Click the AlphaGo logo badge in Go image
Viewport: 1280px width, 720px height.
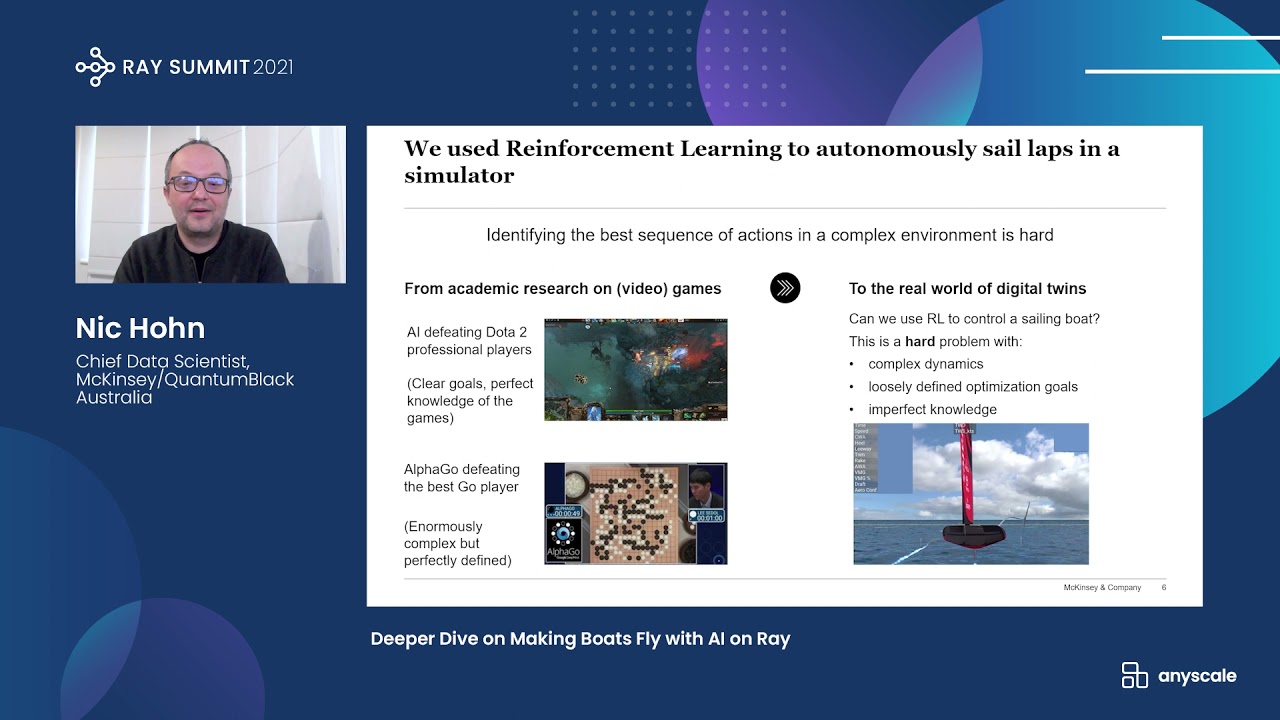[x=565, y=540]
